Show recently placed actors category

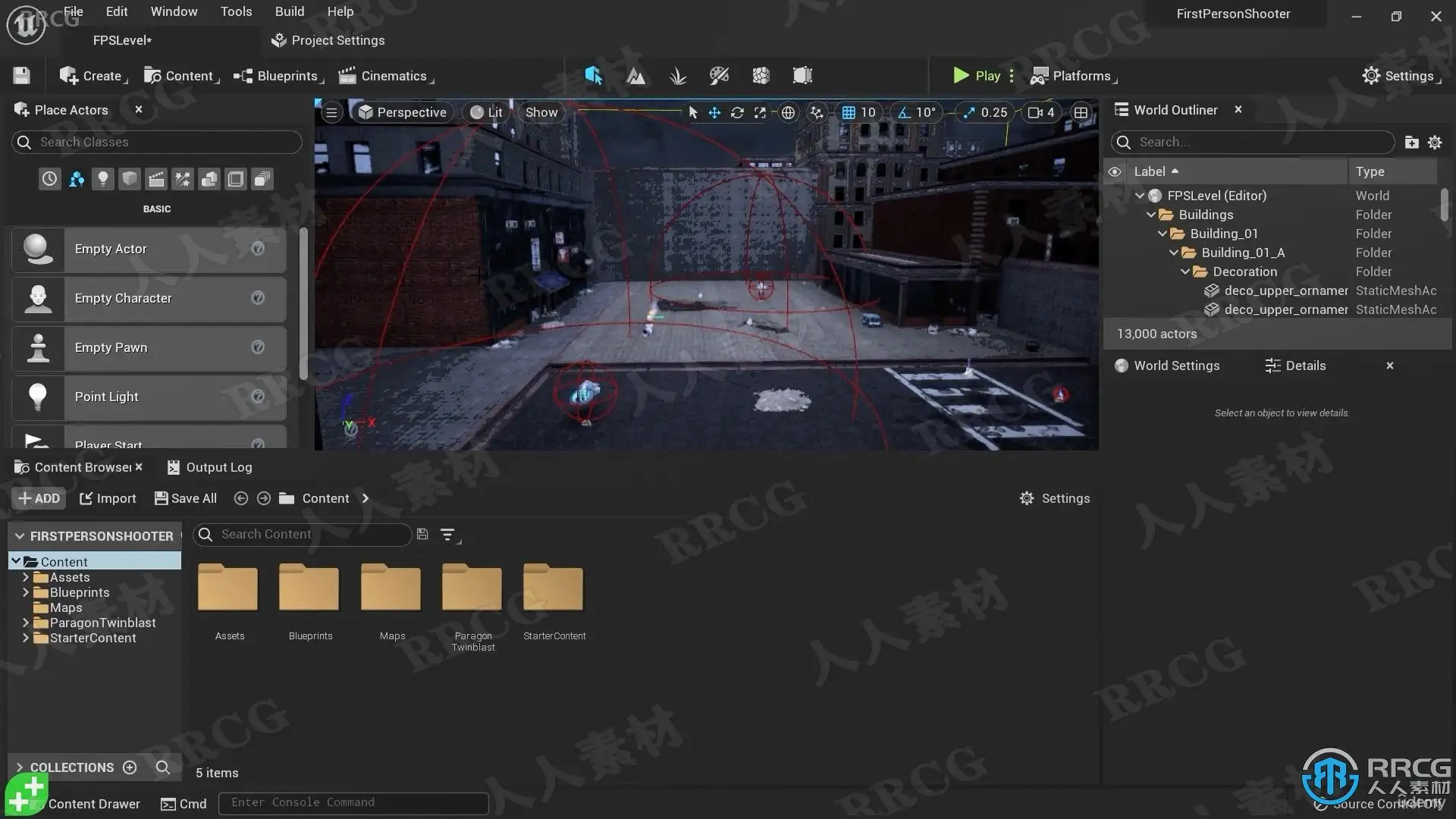point(49,179)
